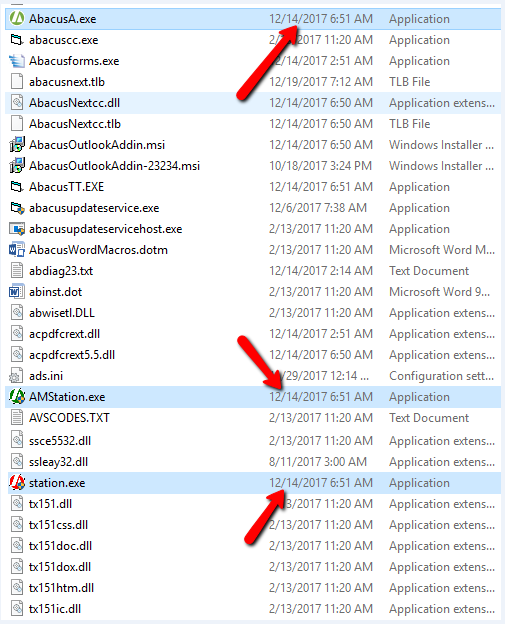
Task: Select the ads.ini file name
Action: tap(46, 376)
